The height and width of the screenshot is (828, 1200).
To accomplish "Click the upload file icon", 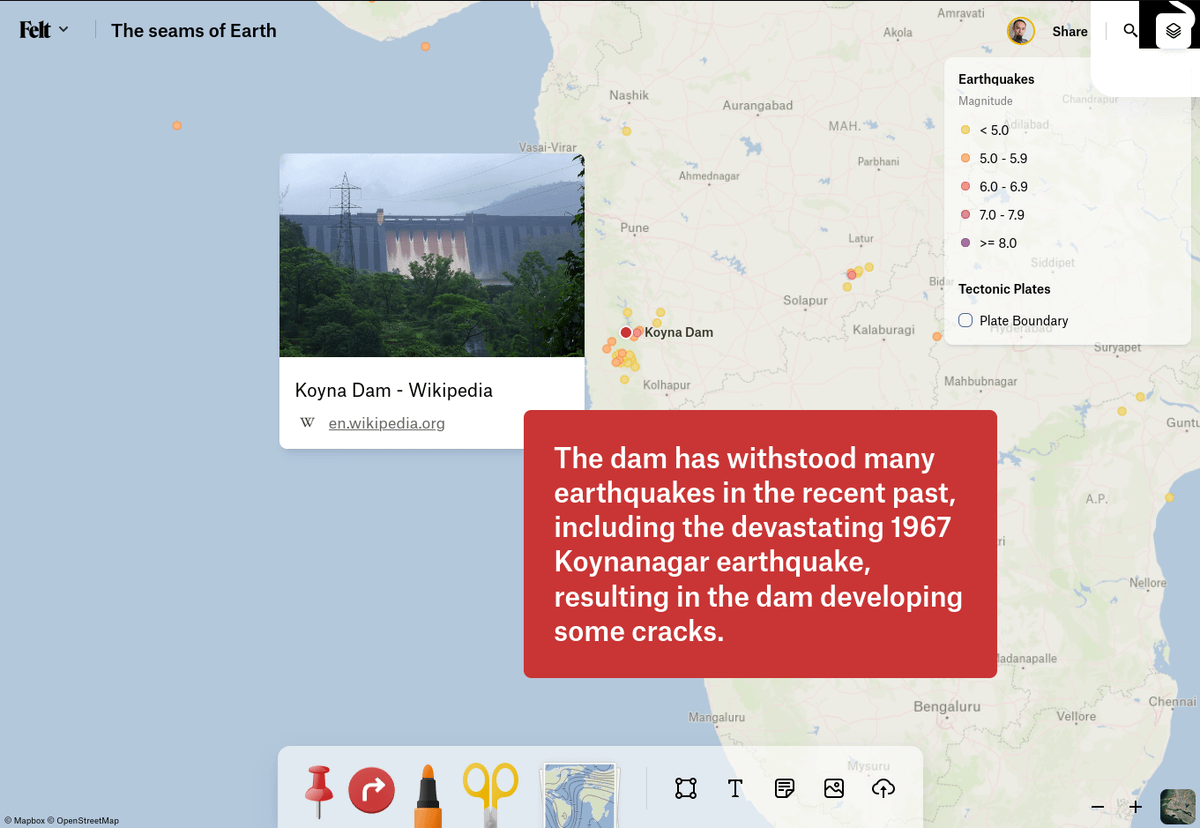I will tap(883, 789).
